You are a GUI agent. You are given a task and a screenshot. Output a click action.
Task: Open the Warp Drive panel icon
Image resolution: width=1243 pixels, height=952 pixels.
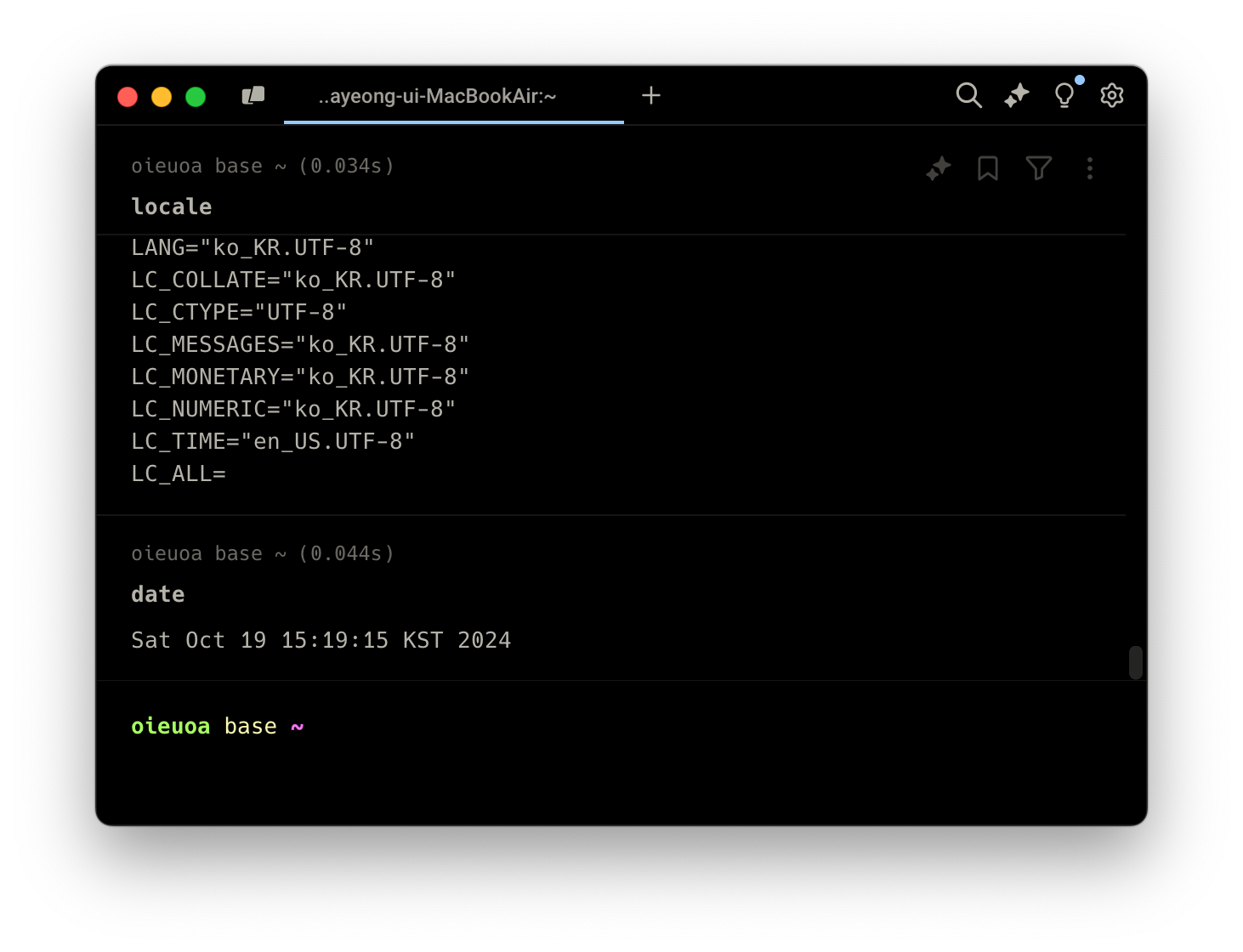253,96
